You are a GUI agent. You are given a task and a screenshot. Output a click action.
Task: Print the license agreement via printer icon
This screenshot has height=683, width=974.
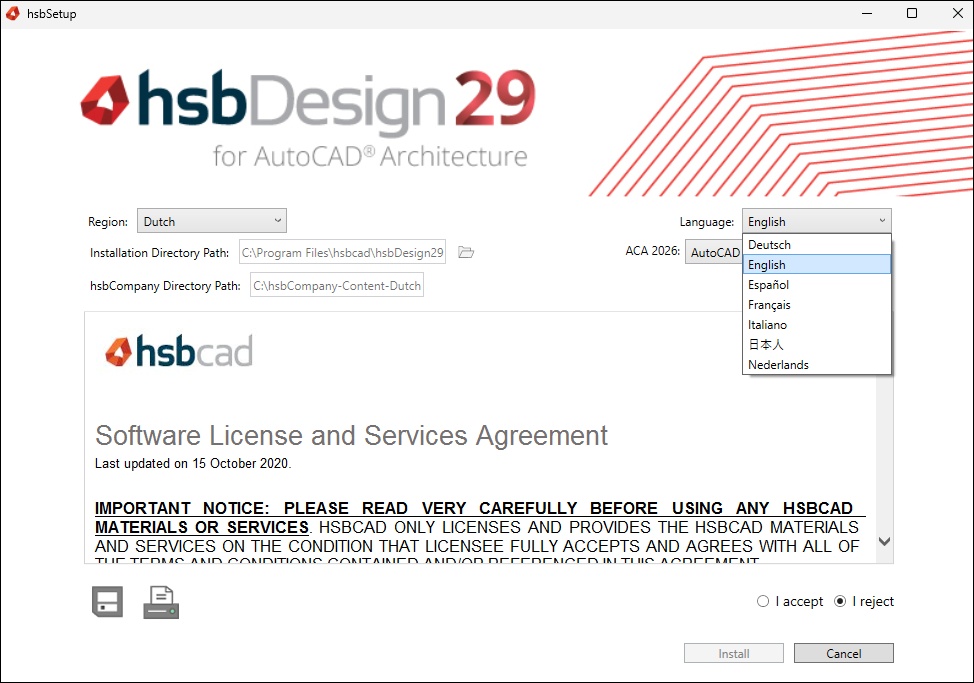(x=162, y=602)
